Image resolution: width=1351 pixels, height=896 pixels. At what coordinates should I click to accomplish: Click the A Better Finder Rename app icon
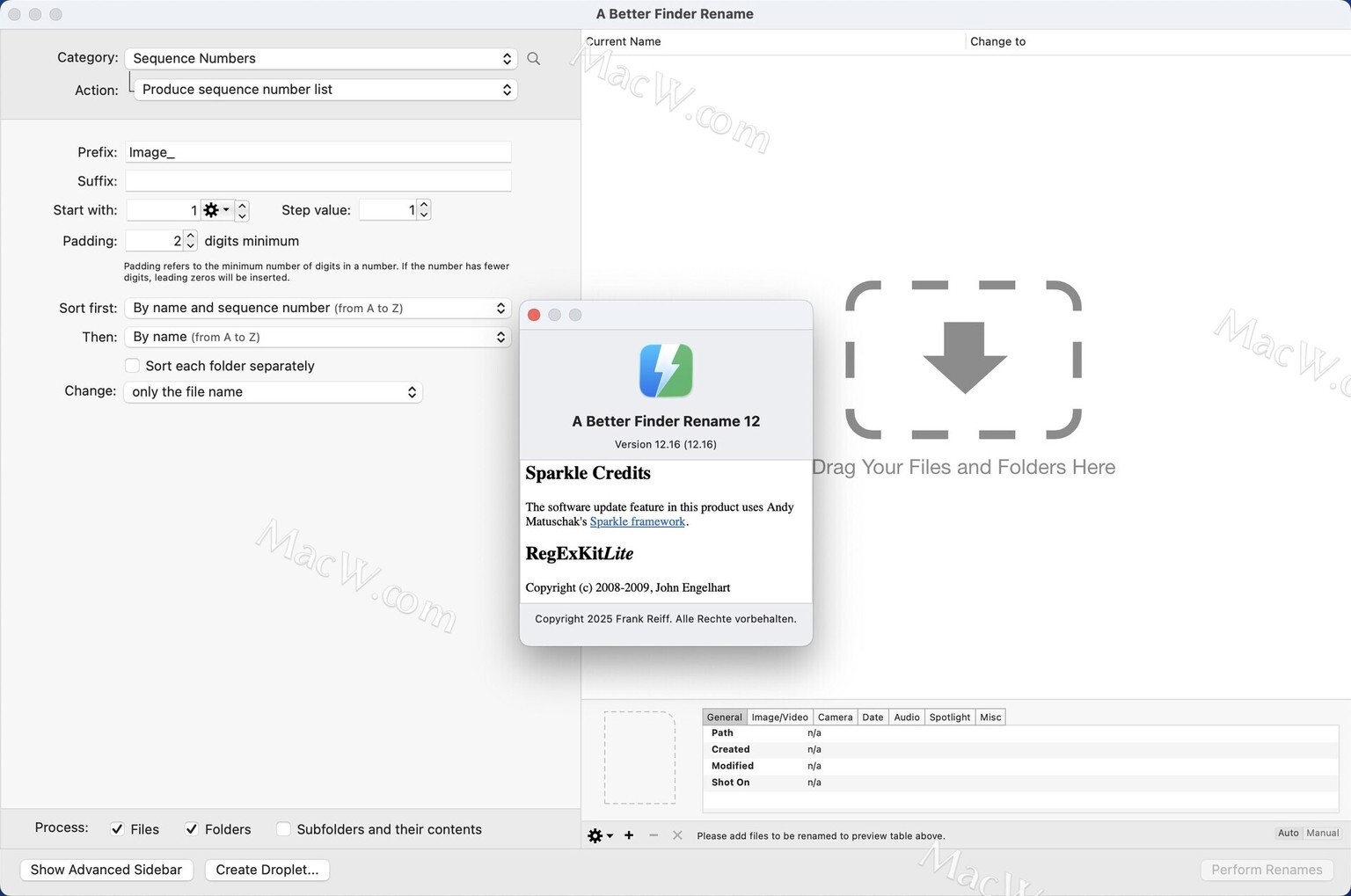coord(666,370)
